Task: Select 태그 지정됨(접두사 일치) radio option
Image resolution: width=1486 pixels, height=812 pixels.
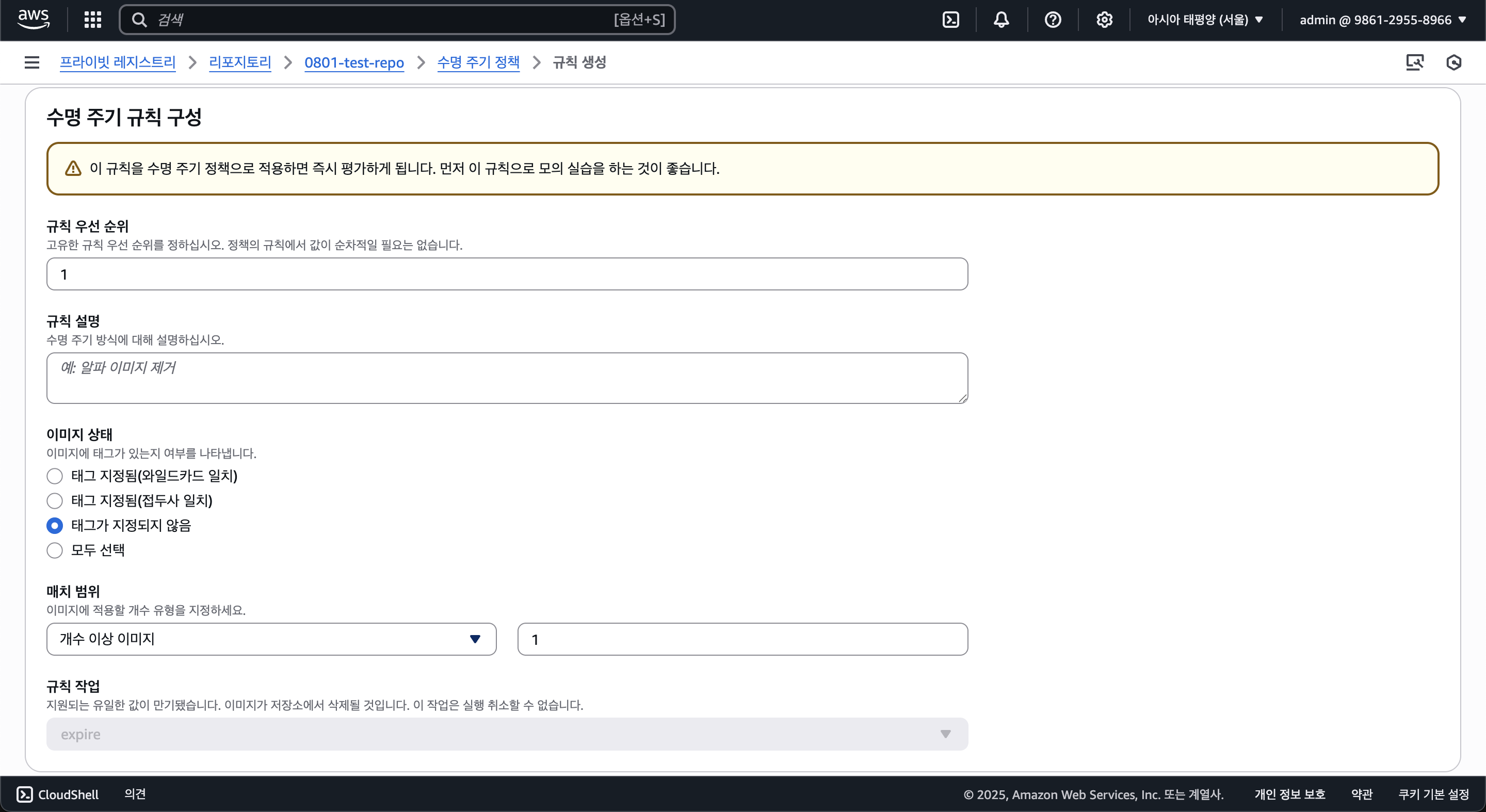Action: pyautogui.click(x=55, y=500)
